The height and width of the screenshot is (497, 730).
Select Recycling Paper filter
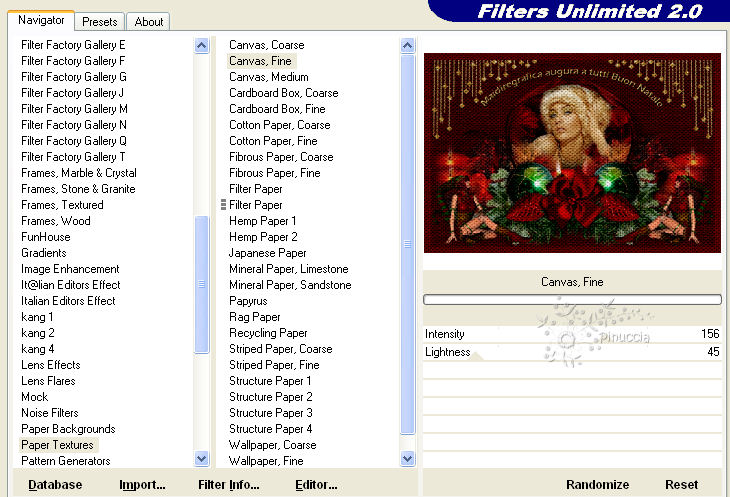pos(268,333)
